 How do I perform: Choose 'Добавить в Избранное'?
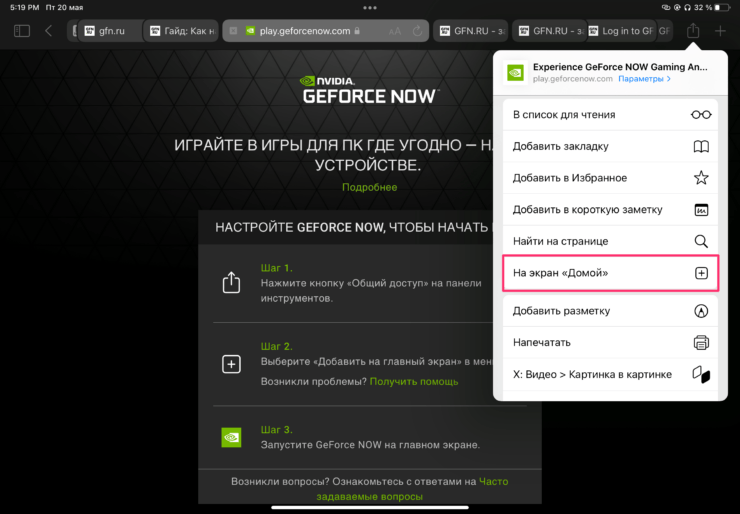point(610,178)
